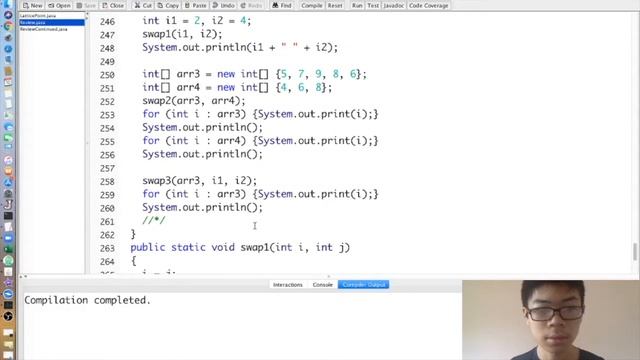Click the New file toolbar button

point(33,5)
